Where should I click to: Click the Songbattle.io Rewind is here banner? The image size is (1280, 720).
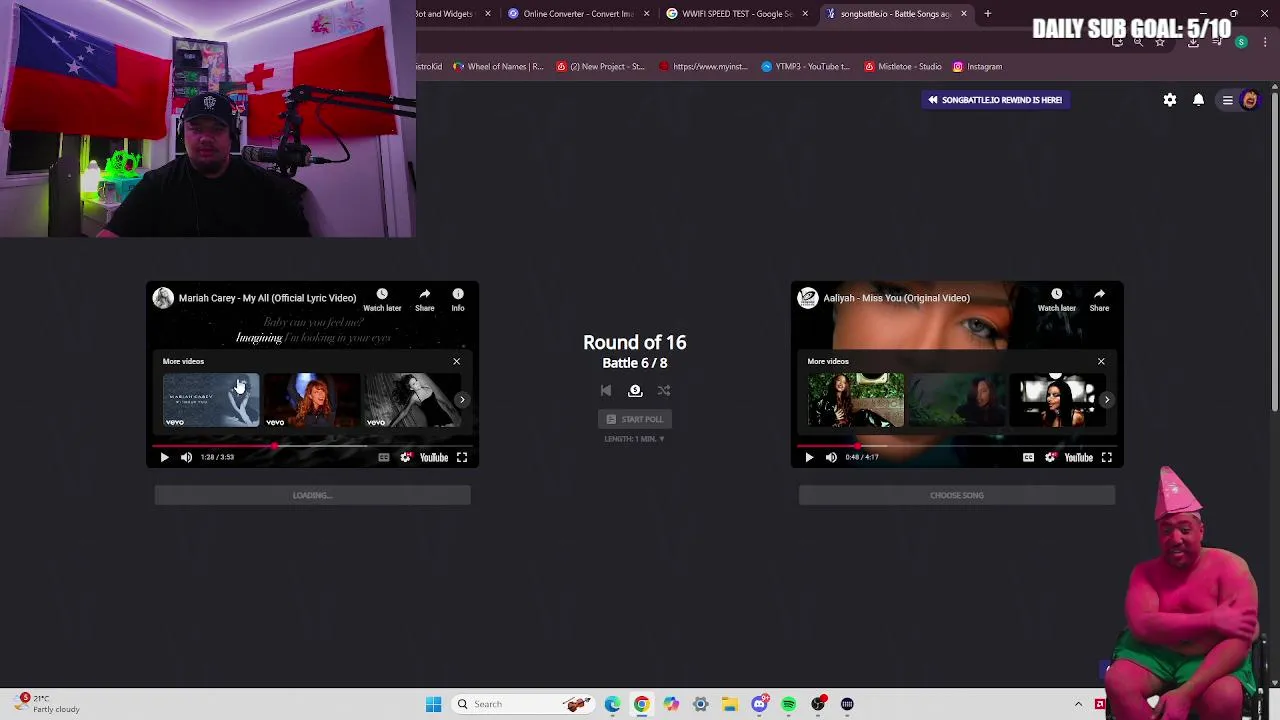click(x=995, y=100)
